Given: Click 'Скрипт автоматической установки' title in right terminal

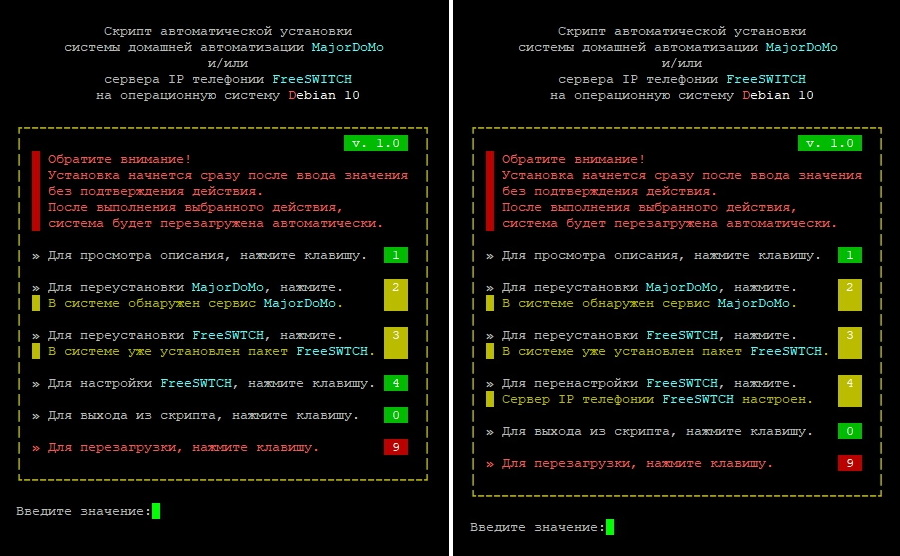Looking at the screenshot, I should point(682,31).
